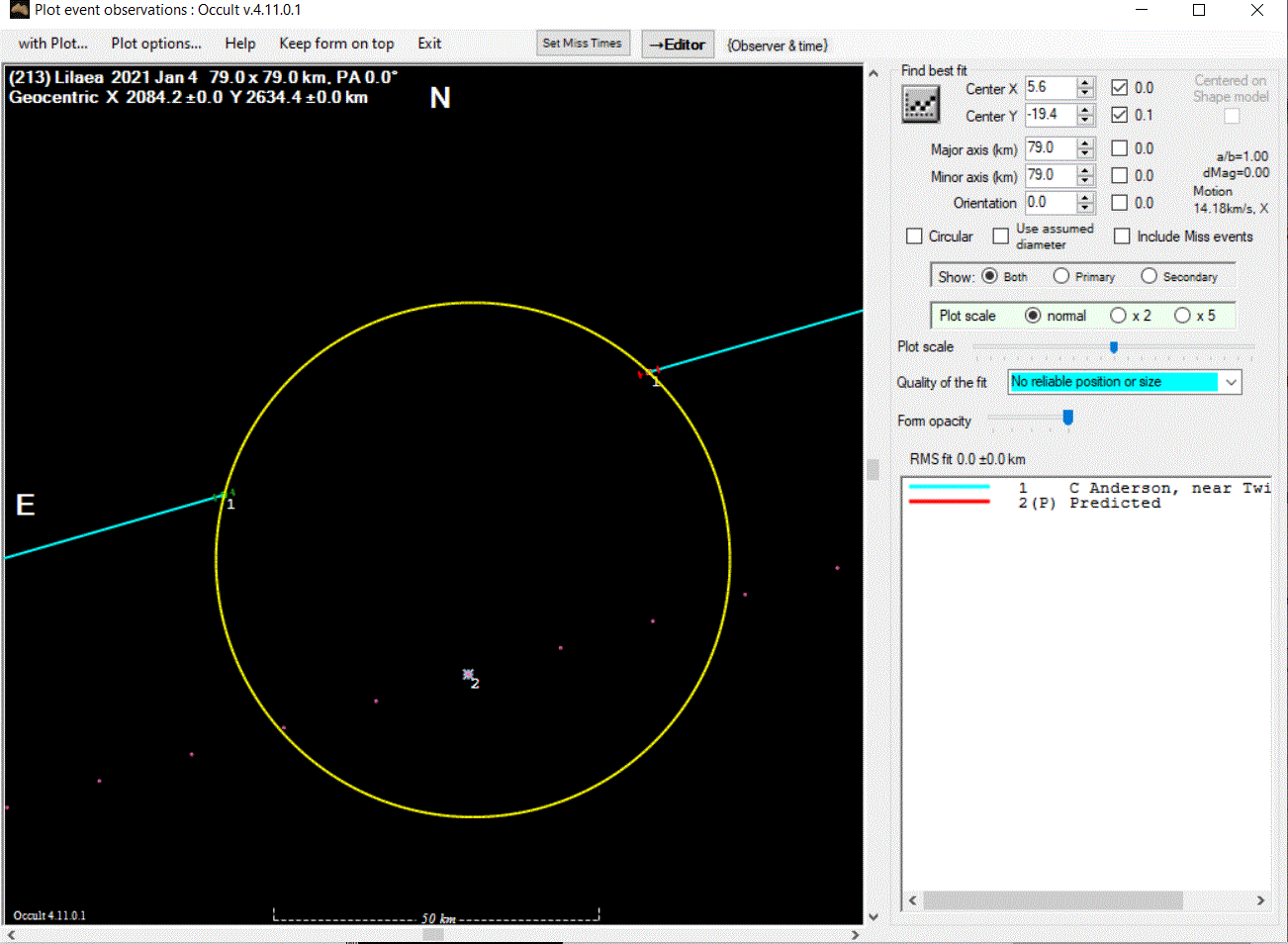Select x 5 plot scale
Viewport: 1288px width, 944px height.
pyautogui.click(x=1182, y=316)
